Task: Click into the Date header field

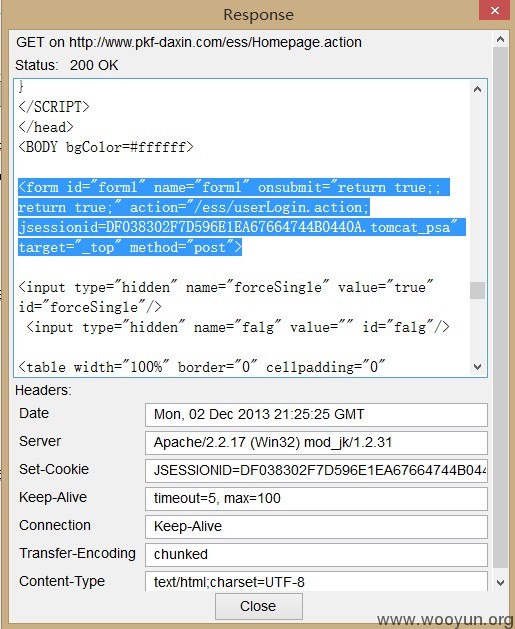Action: point(316,415)
